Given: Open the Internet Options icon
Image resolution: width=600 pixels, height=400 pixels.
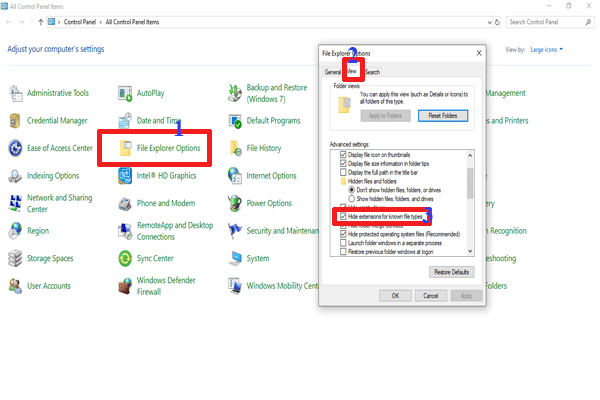Looking at the screenshot, I should [x=235, y=176].
